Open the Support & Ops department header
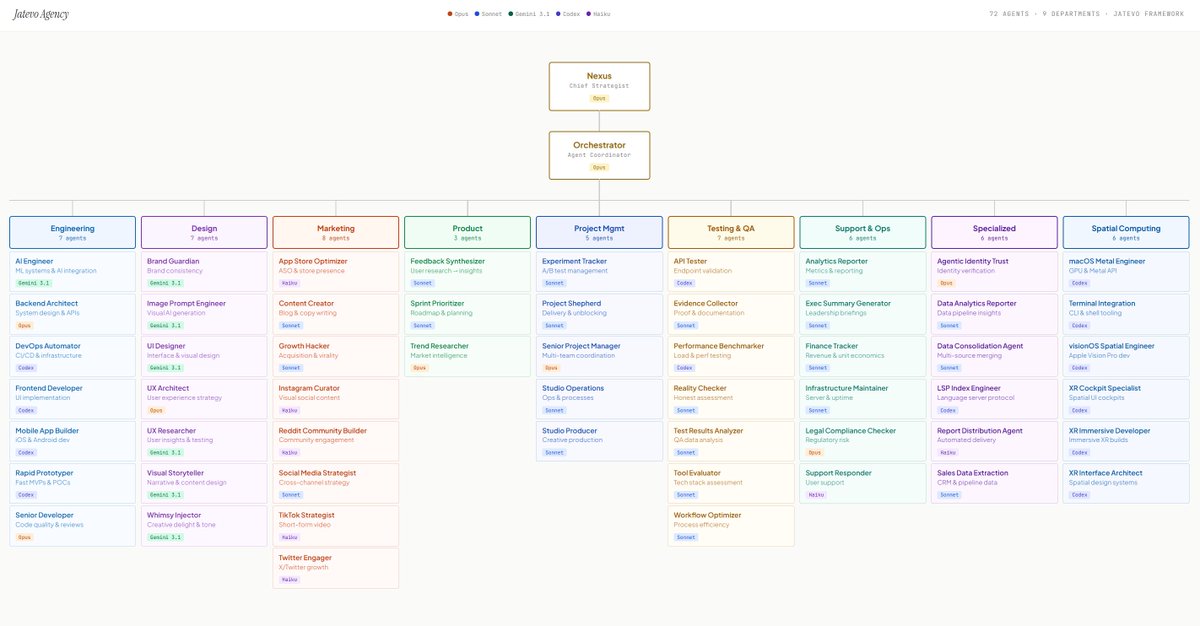The image size is (1200, 626). coord(863,232)
